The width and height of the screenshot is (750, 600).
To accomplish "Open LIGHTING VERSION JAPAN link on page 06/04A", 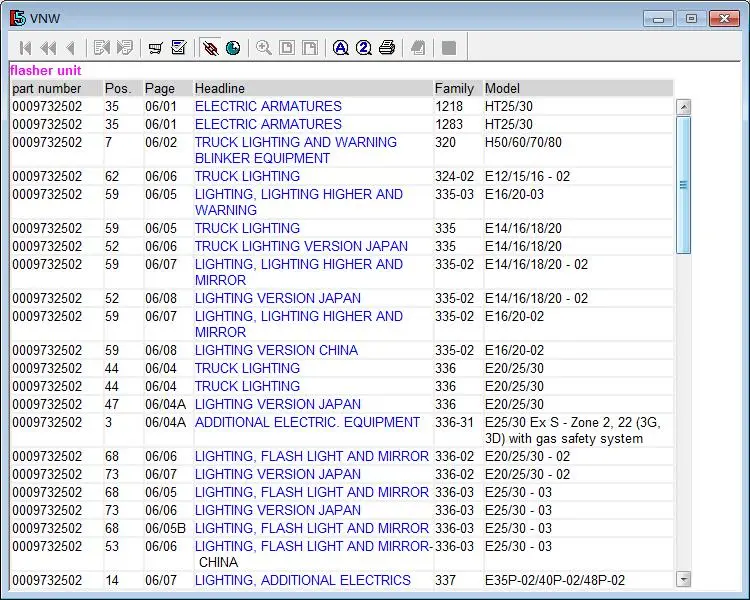I will [x=278, y=404].
